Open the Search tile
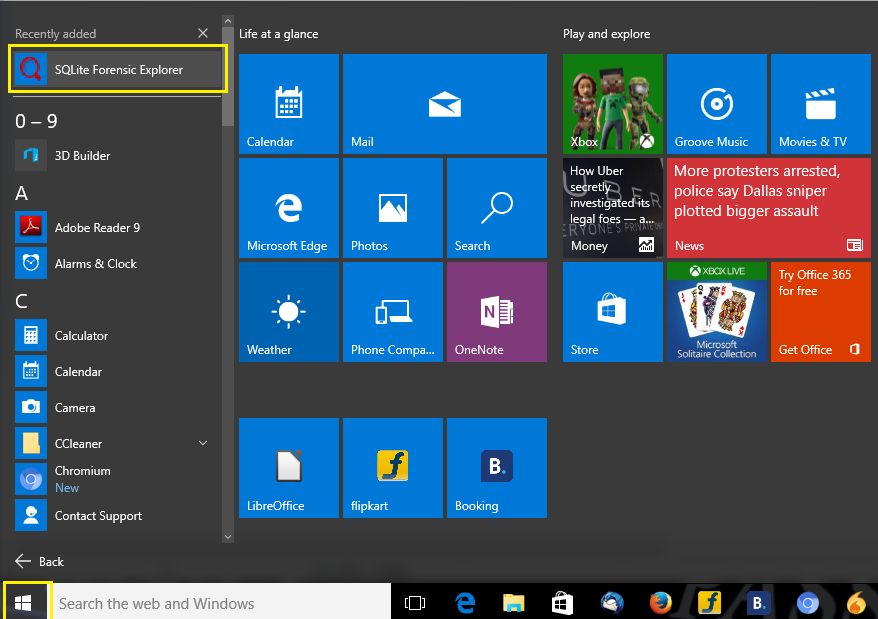This screenshot has height=619, width=878. click(497, 208)
